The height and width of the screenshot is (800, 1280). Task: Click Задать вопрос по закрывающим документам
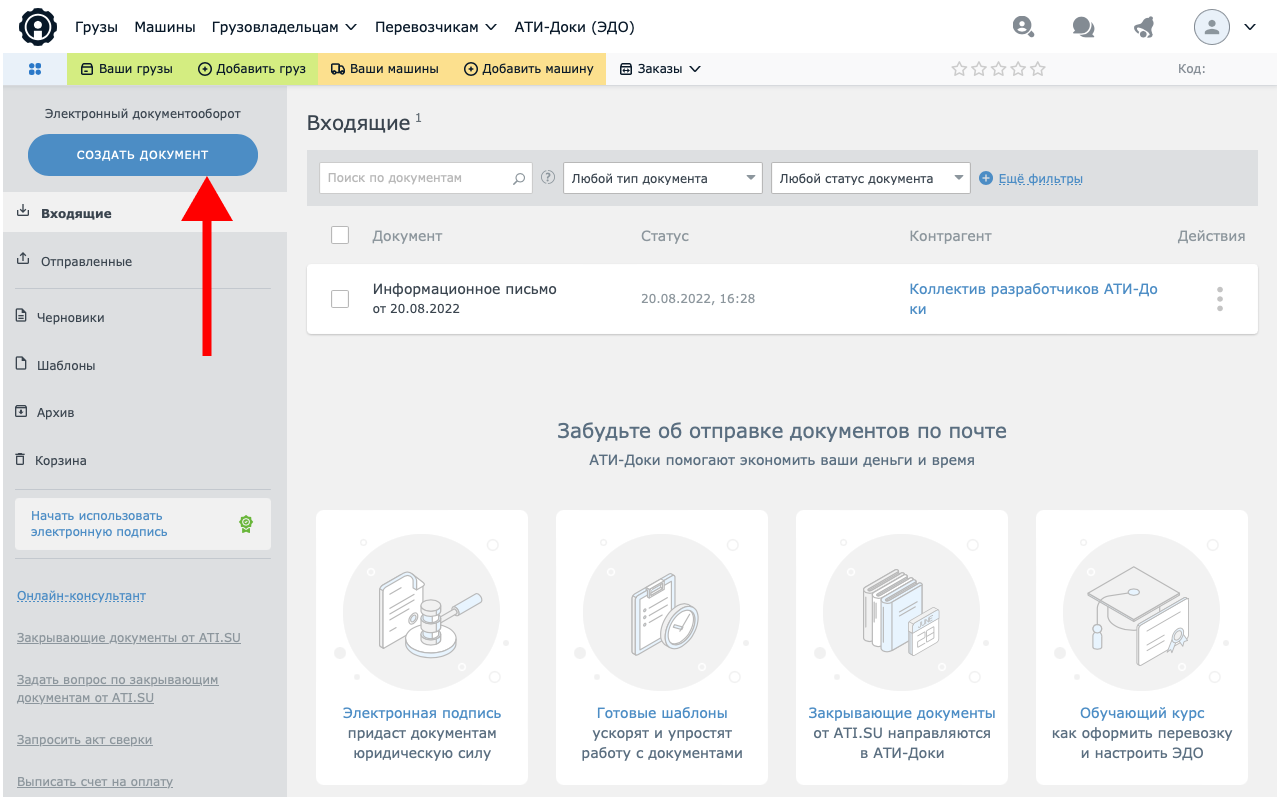tap(118, 688)
